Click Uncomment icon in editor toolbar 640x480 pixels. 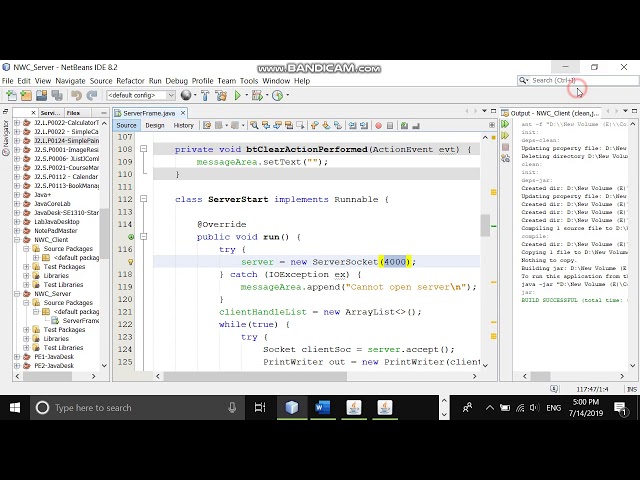pyautogui.click(x=416, y=125)
